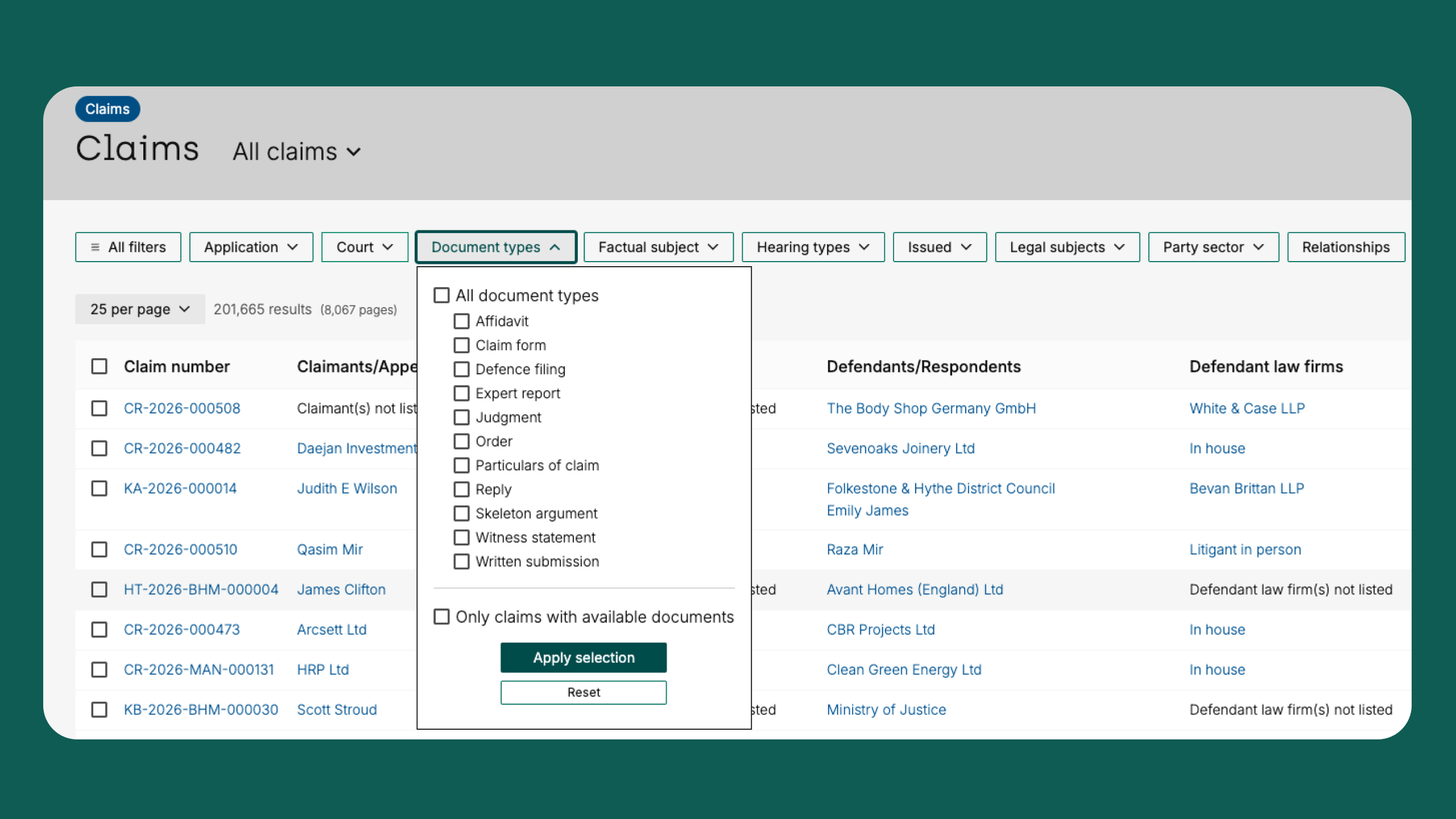Open the Relationships filter

tap(1345, 247)
